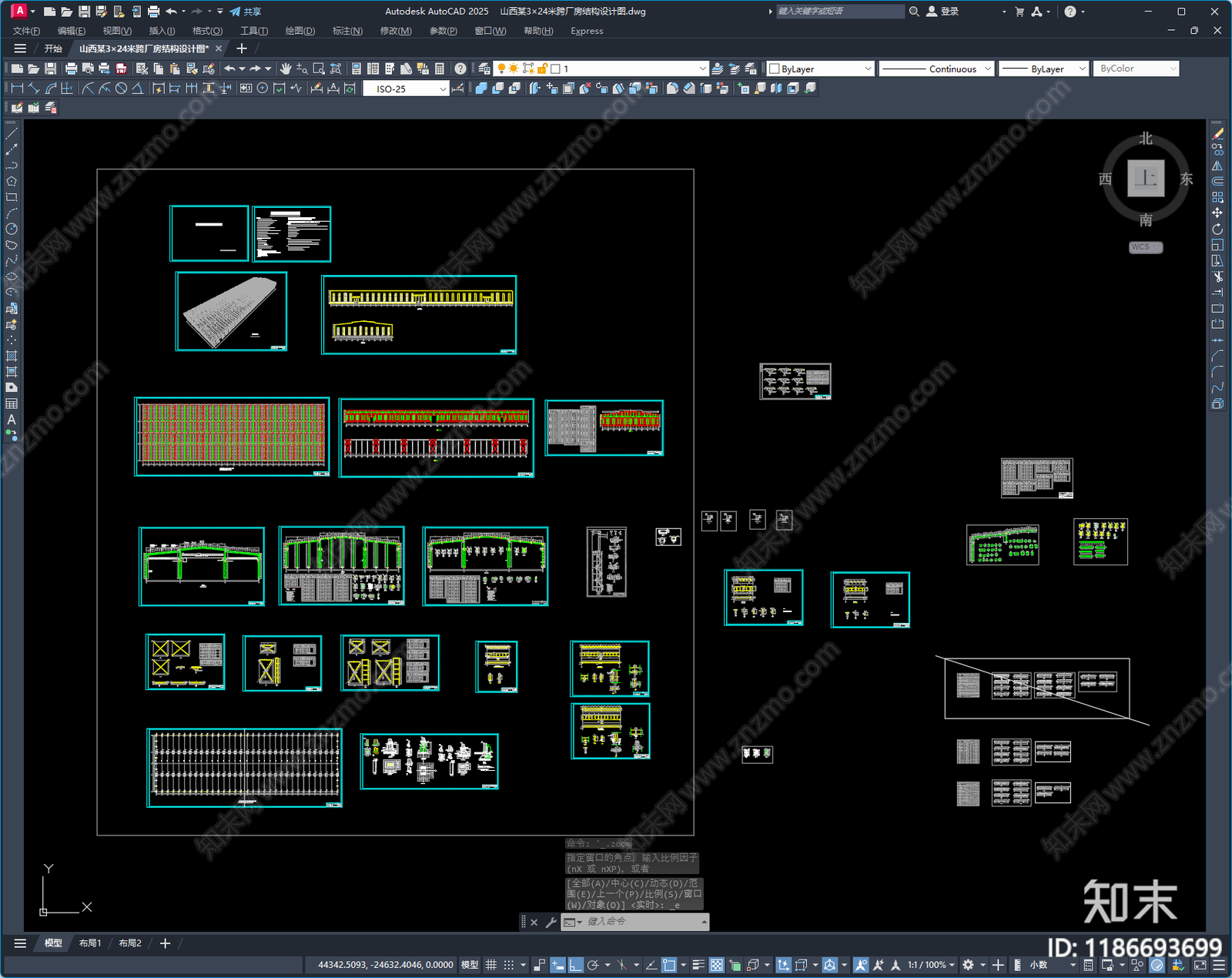
Task: Open the 文件(F) menu
Action: pos(26,31)
